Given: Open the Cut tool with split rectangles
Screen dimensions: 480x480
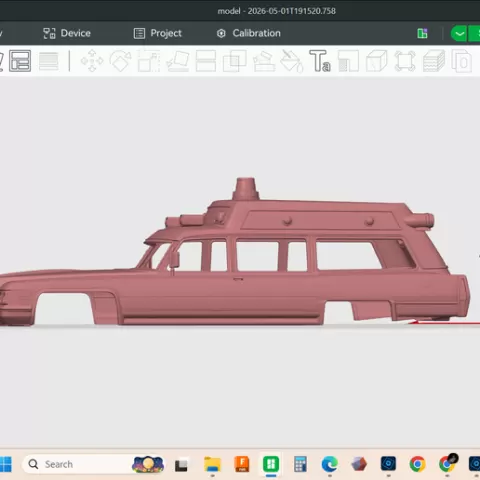Looking at the screenshot, I should click(x=206, y=61).
